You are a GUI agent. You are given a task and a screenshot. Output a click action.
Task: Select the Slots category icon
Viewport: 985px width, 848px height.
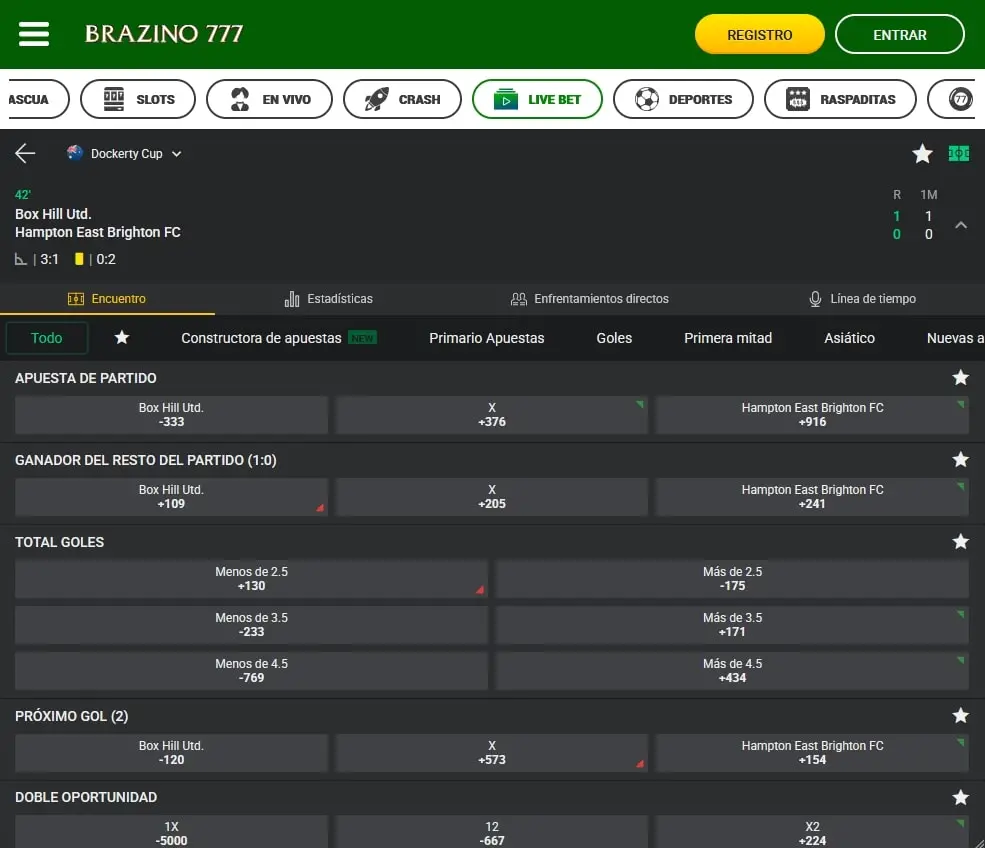point(137,99)
